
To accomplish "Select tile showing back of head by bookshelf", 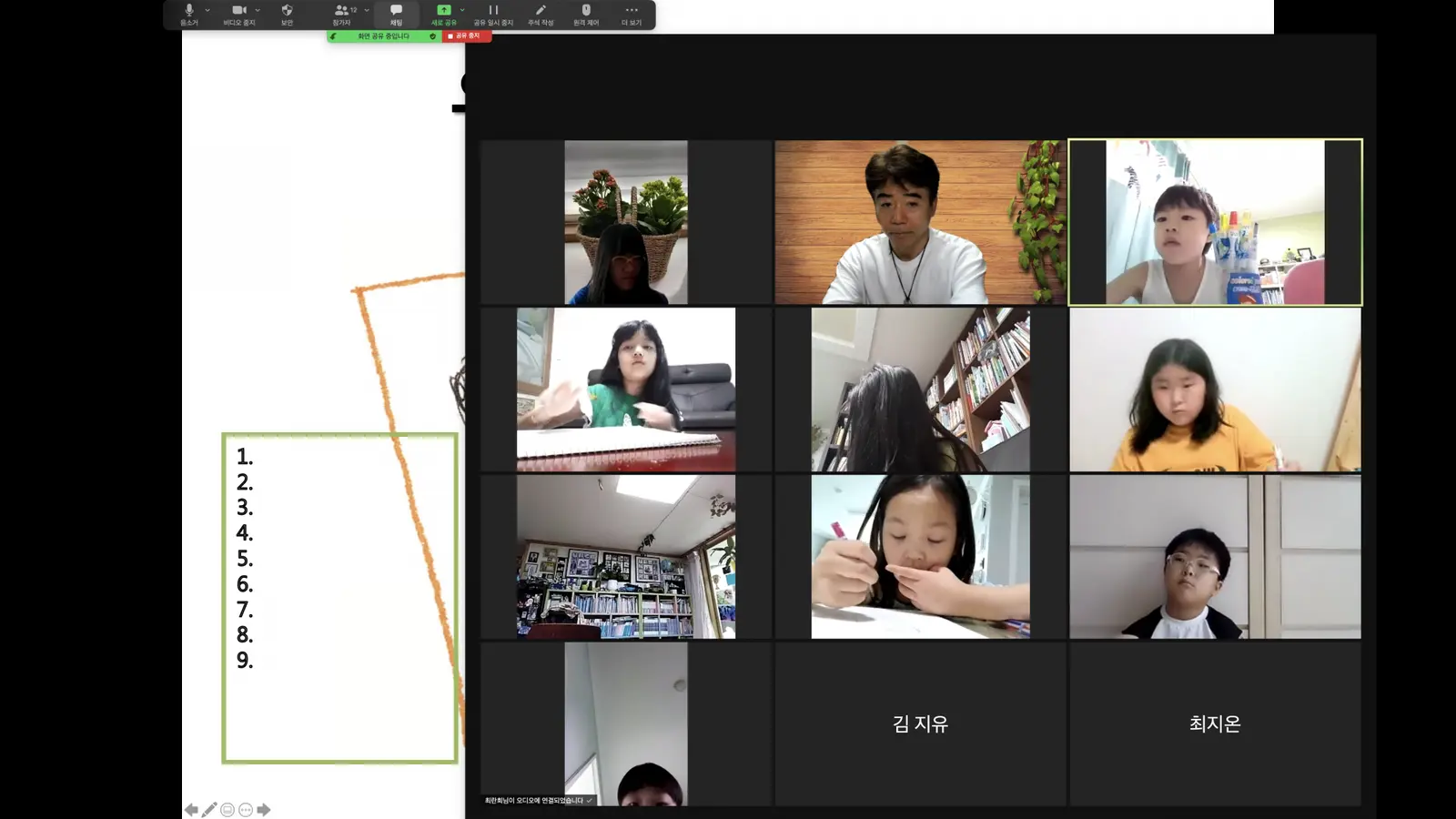I will [920, 389].
